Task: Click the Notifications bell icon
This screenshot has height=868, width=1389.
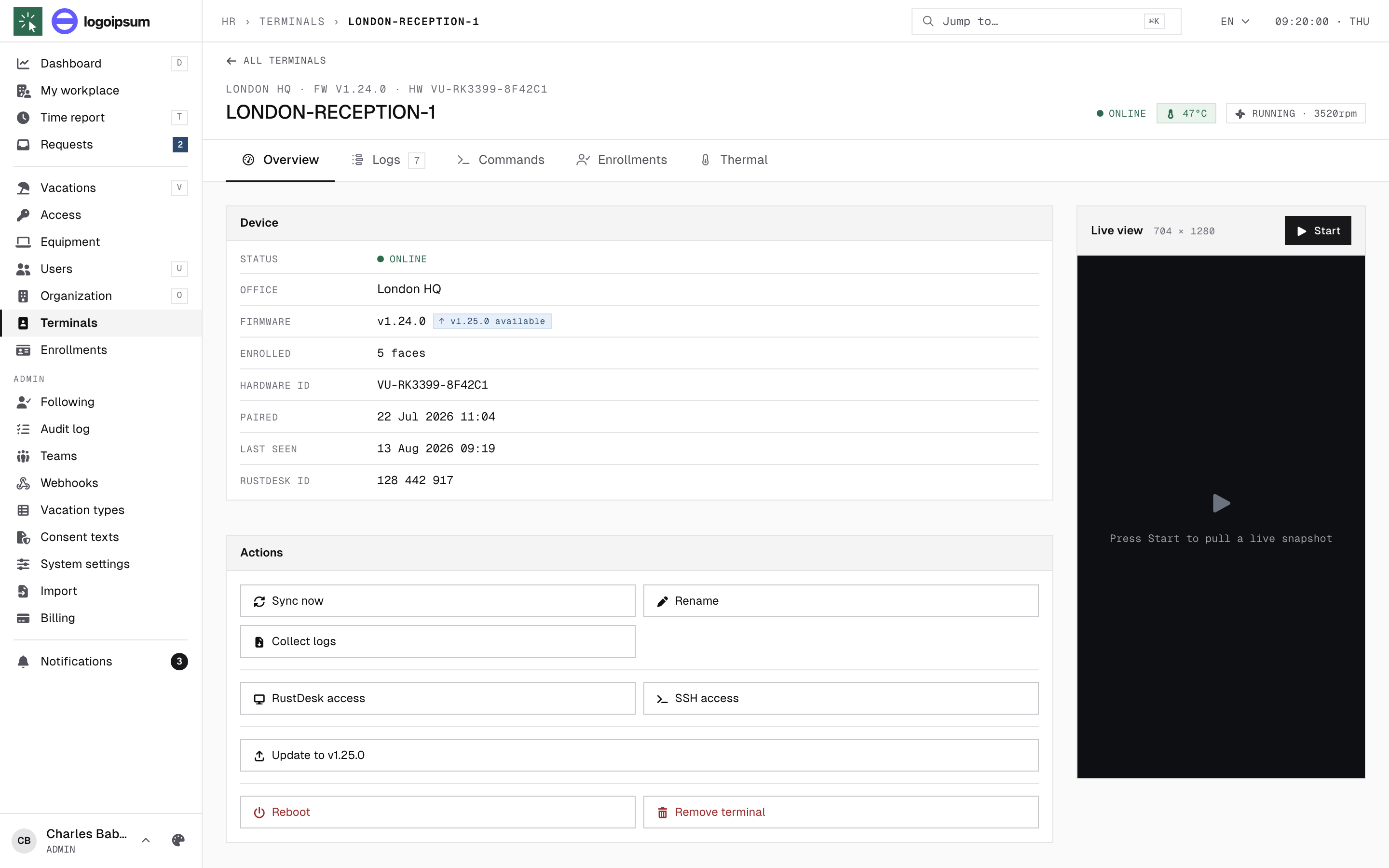Action: pos(23,661)
